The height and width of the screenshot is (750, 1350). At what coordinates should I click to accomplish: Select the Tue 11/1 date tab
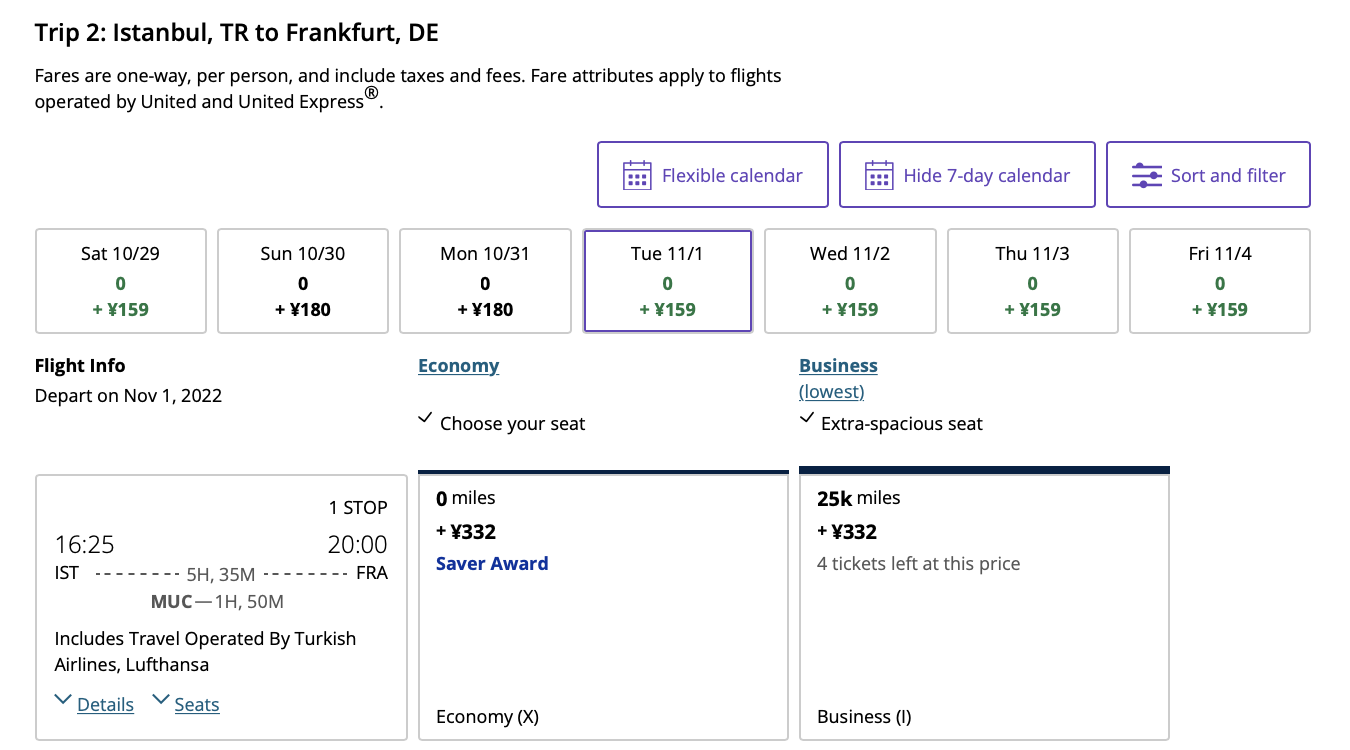point(667,281)
